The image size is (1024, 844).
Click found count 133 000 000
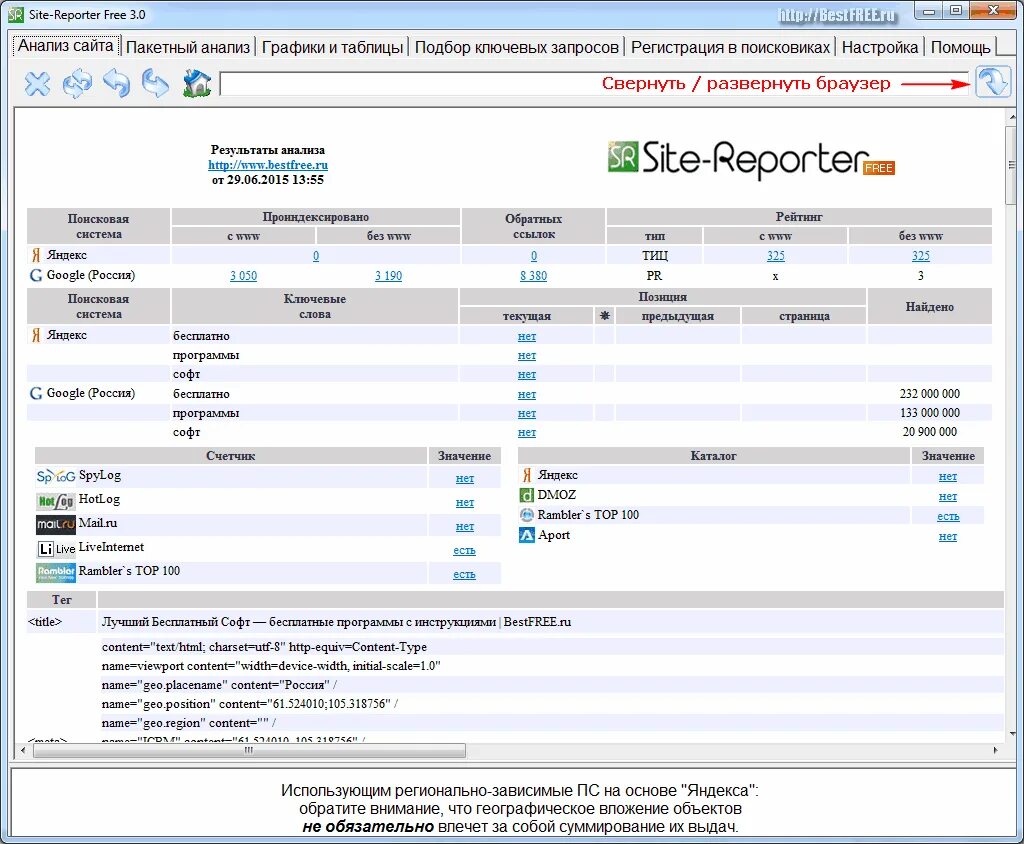(929, 413)
